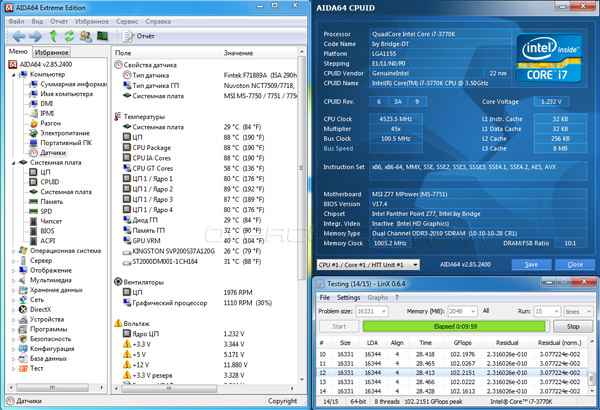This screenshot has width=600, height=410.
Task: Select the +12 V voltage row
Action: coord(205,365)
